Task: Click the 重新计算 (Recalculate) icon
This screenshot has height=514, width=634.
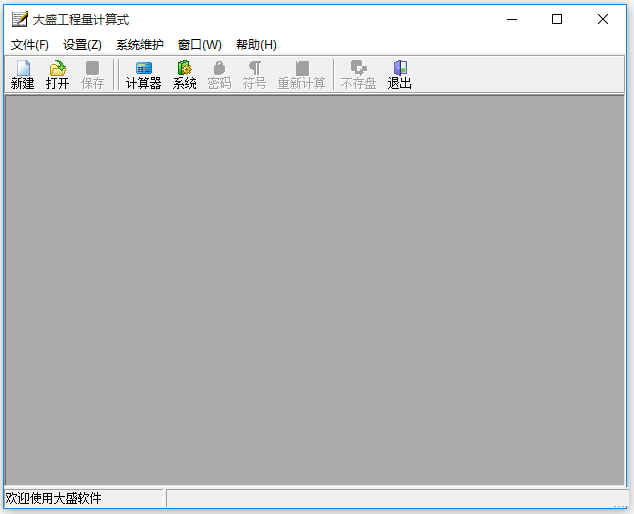Action: click(x=301, y=75)
